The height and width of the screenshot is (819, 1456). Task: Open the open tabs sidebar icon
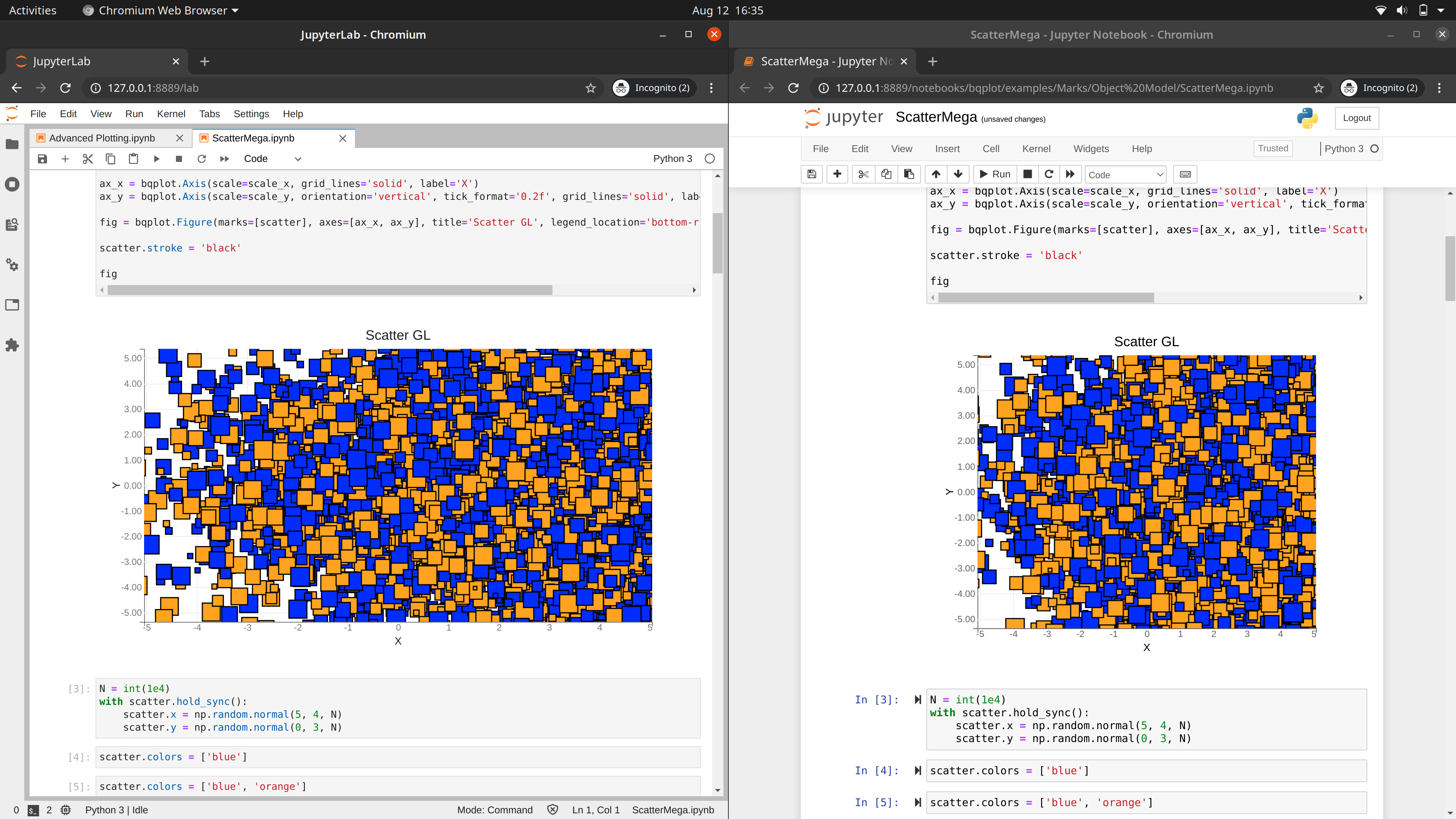coord(12,305)
